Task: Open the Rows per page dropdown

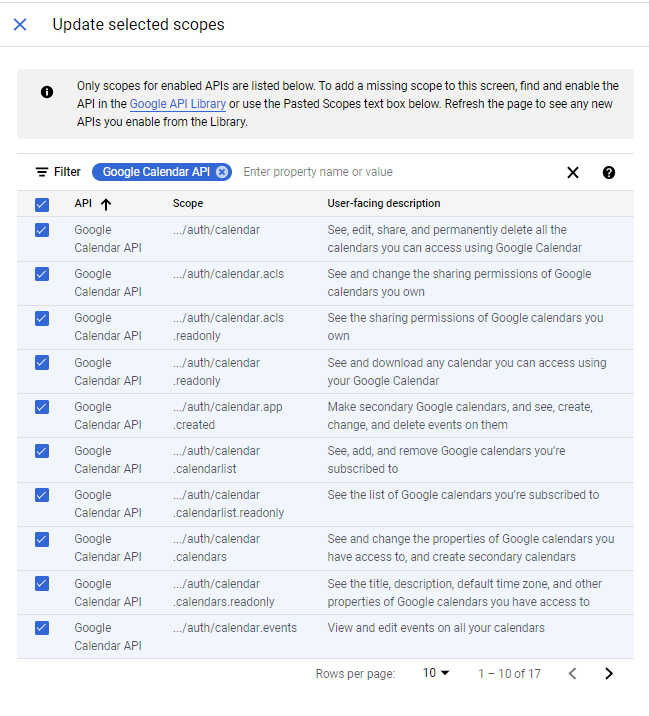Action: pyautogui.click(x=436, y=673)
